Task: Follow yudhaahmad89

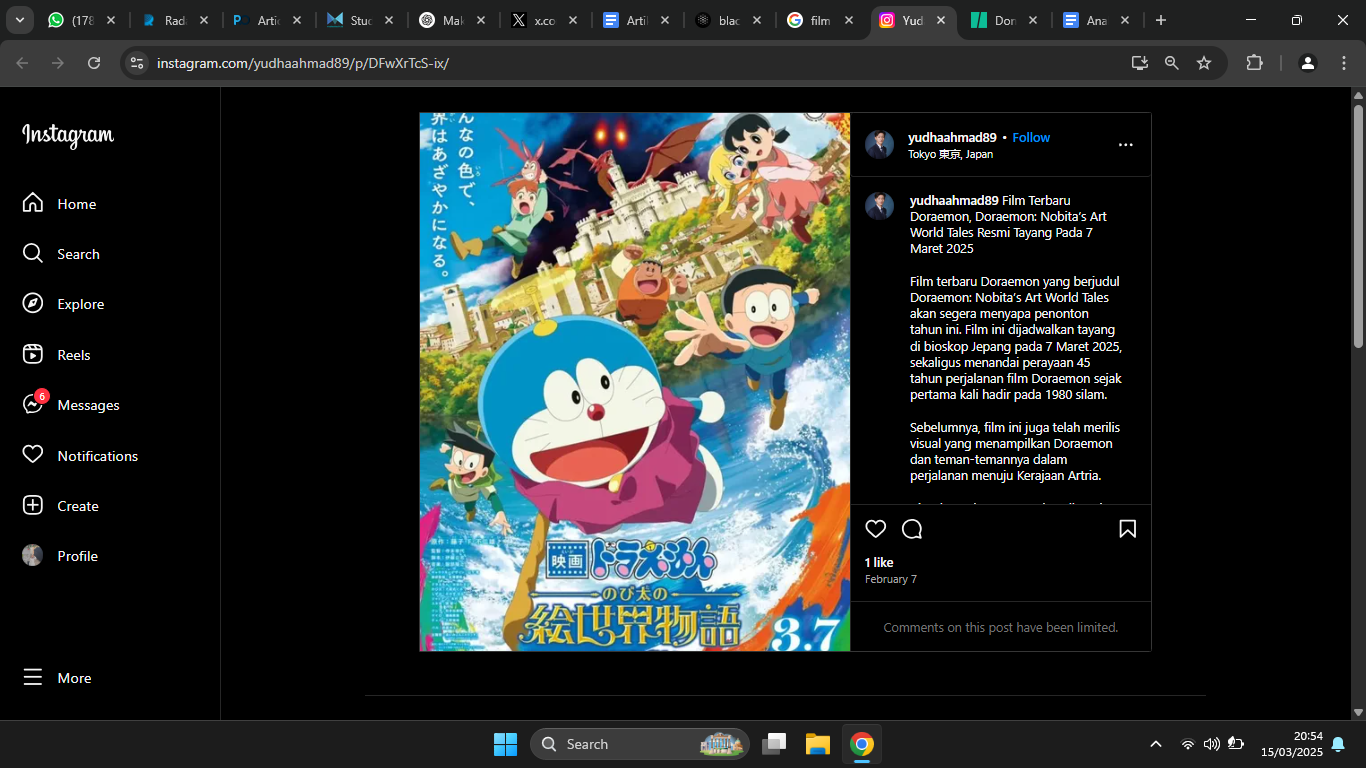Action: coord(1031,138)
